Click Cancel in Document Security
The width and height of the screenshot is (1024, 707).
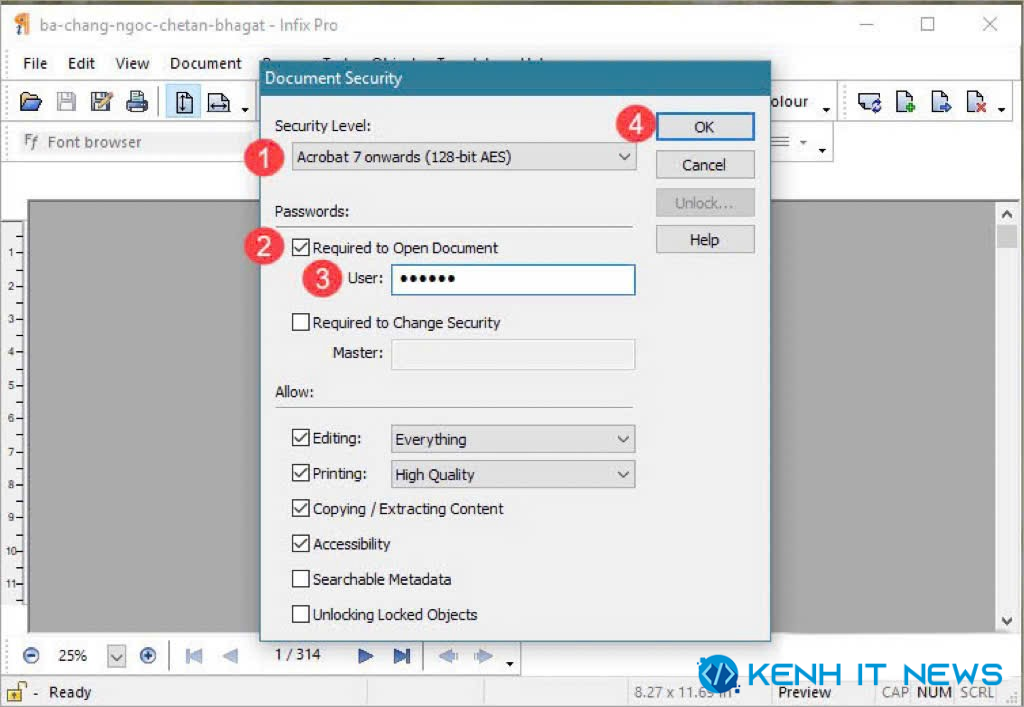705,165
